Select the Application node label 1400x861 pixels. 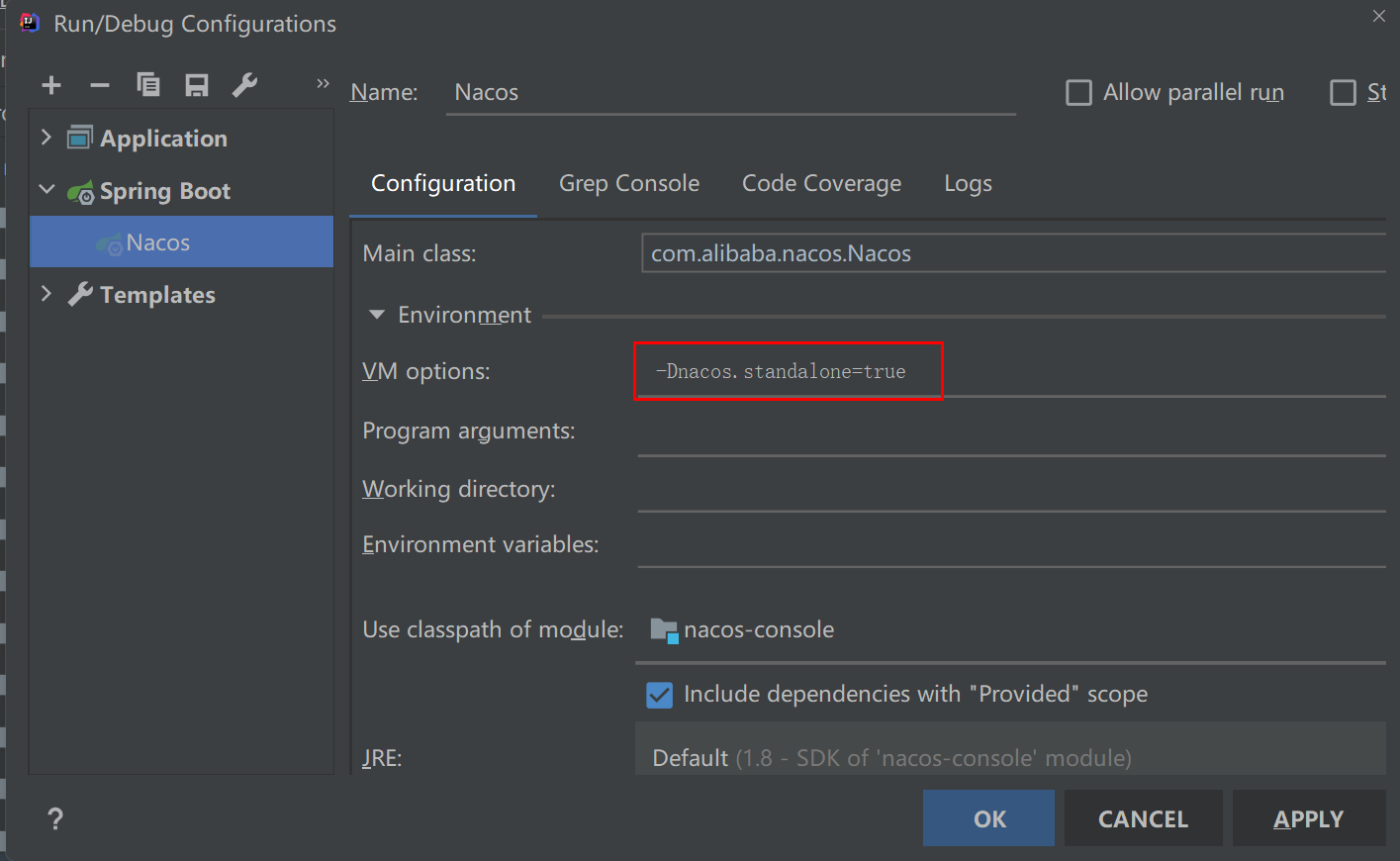163,139
